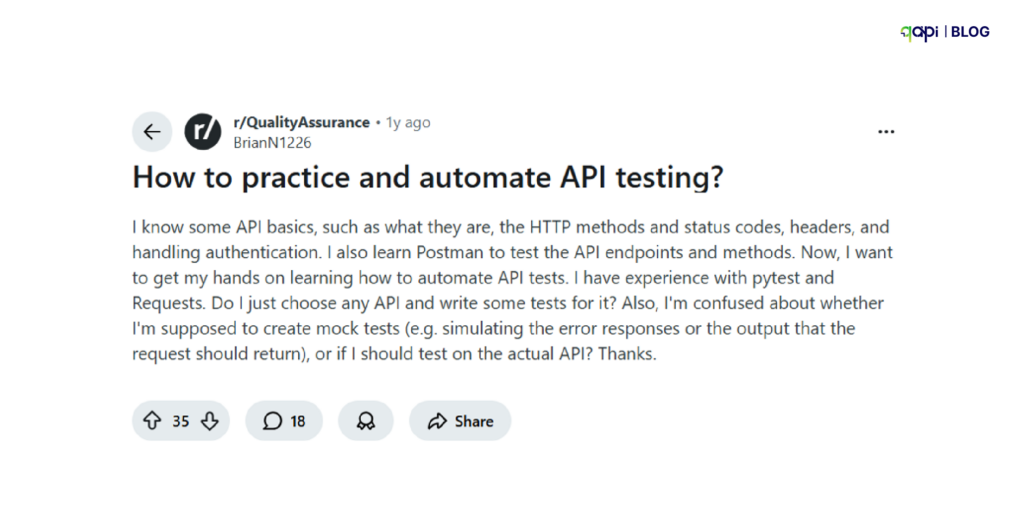Click "Thanks." at the post's end
This screenshot has height=522, width=1024.
click(x=628, y=354)
